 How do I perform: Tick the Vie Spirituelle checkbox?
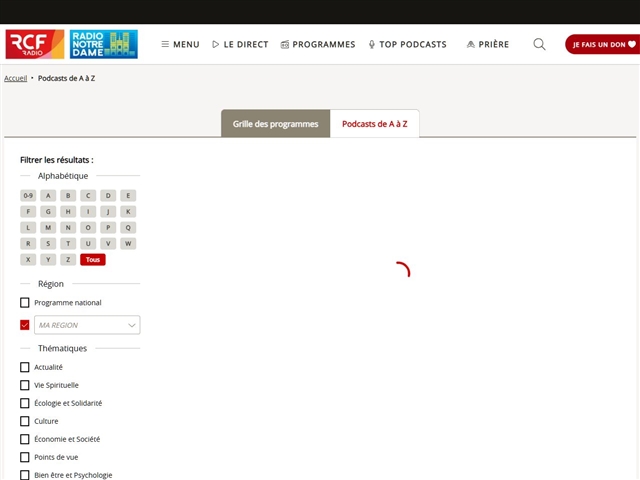coord(25,385)
